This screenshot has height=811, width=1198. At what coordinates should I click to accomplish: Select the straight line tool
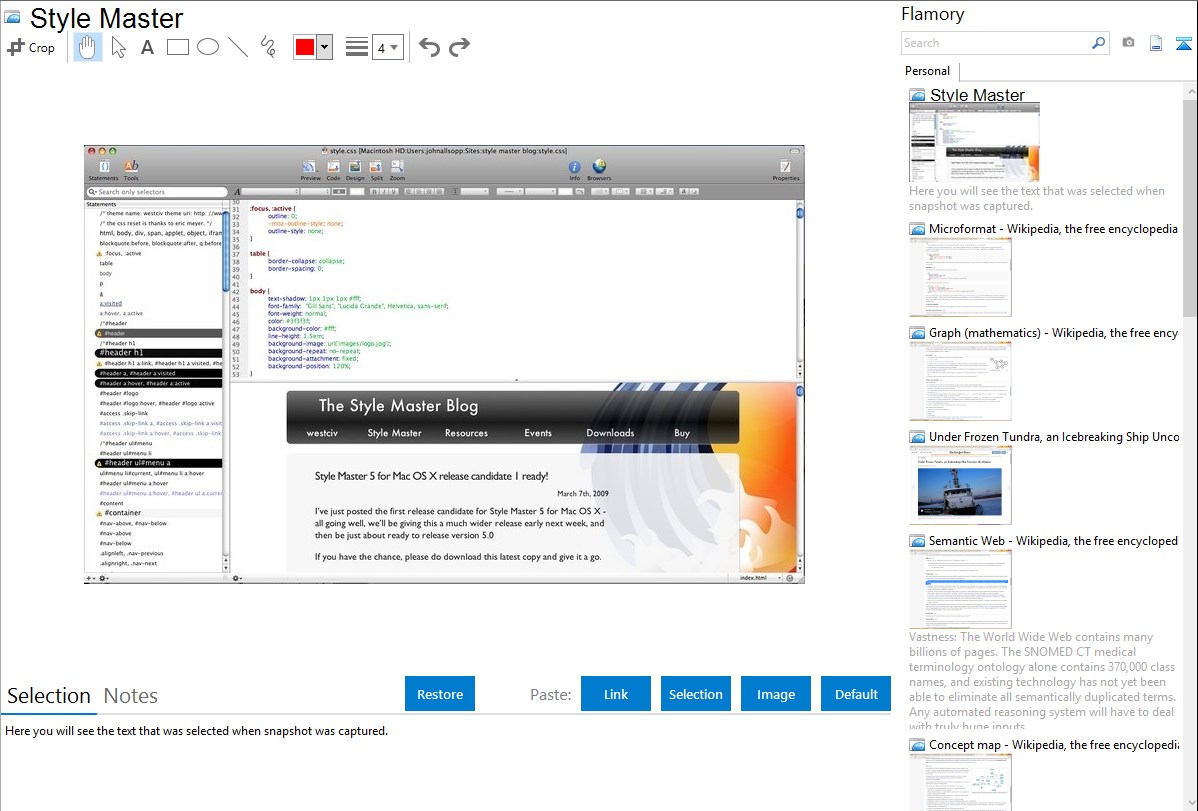pyautogui.click(x=238, y=47)
